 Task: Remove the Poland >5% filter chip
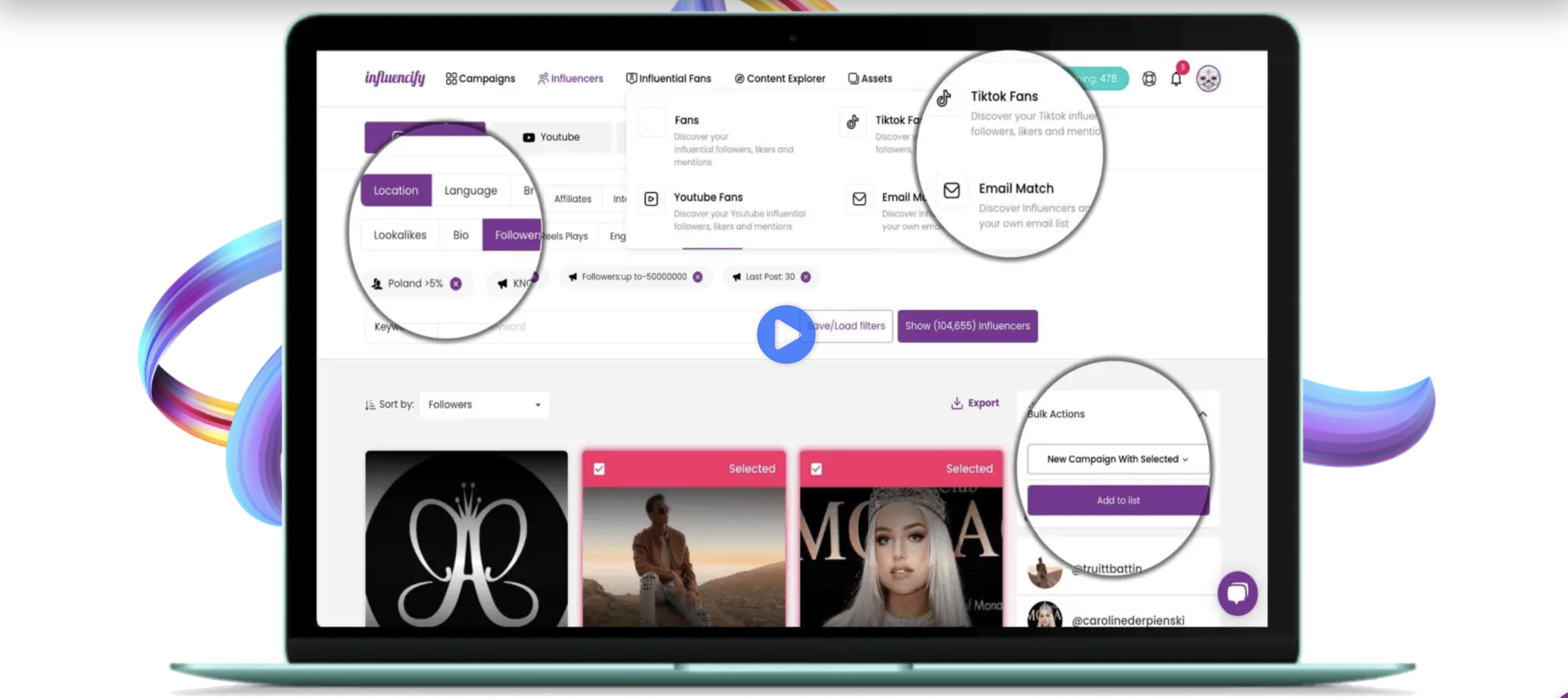point(456,283)
